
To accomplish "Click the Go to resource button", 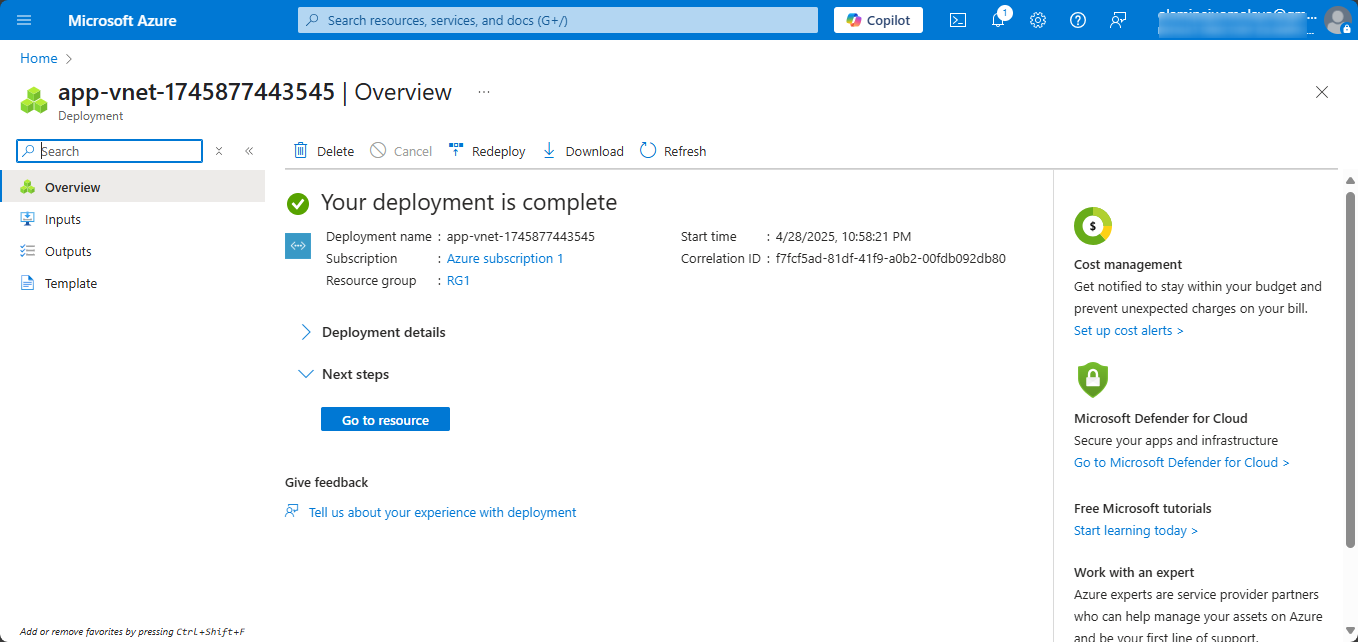I will 385,420.
